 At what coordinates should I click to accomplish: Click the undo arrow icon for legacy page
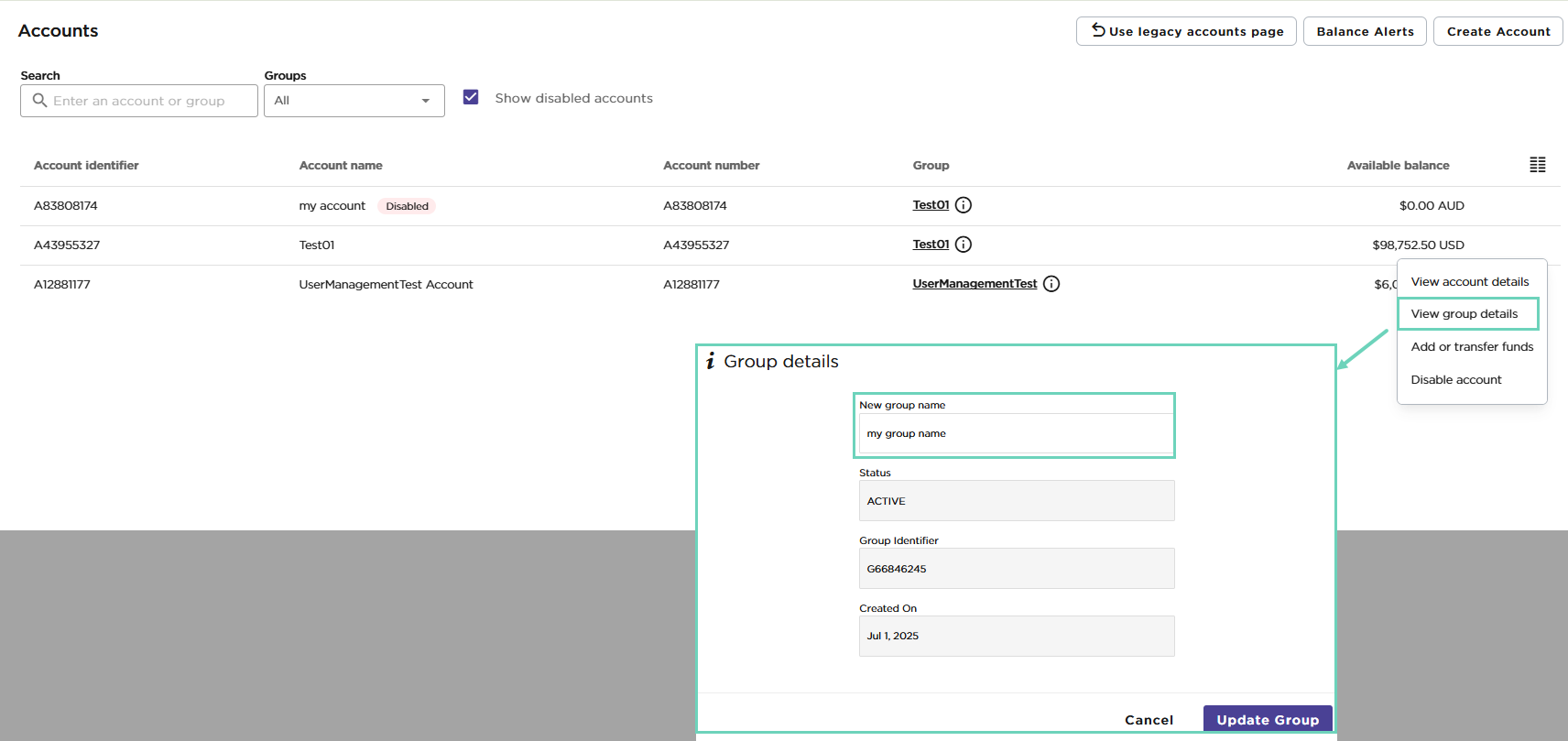[1097, 31]
